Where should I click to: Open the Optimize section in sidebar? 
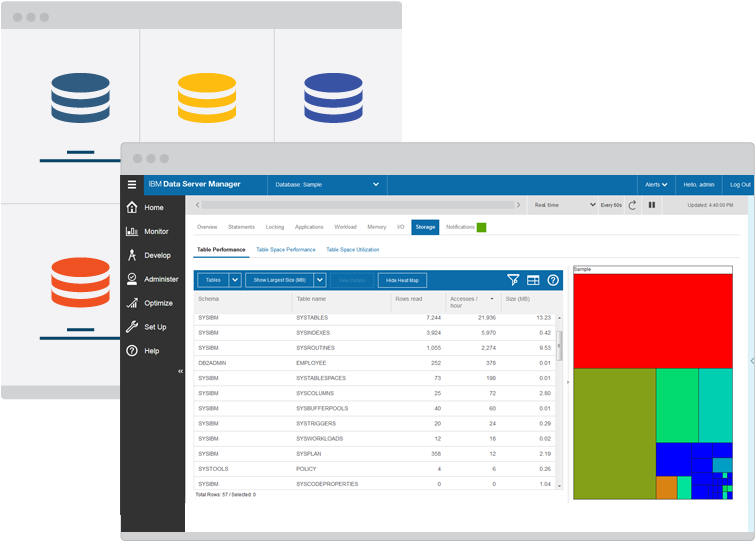149,303
